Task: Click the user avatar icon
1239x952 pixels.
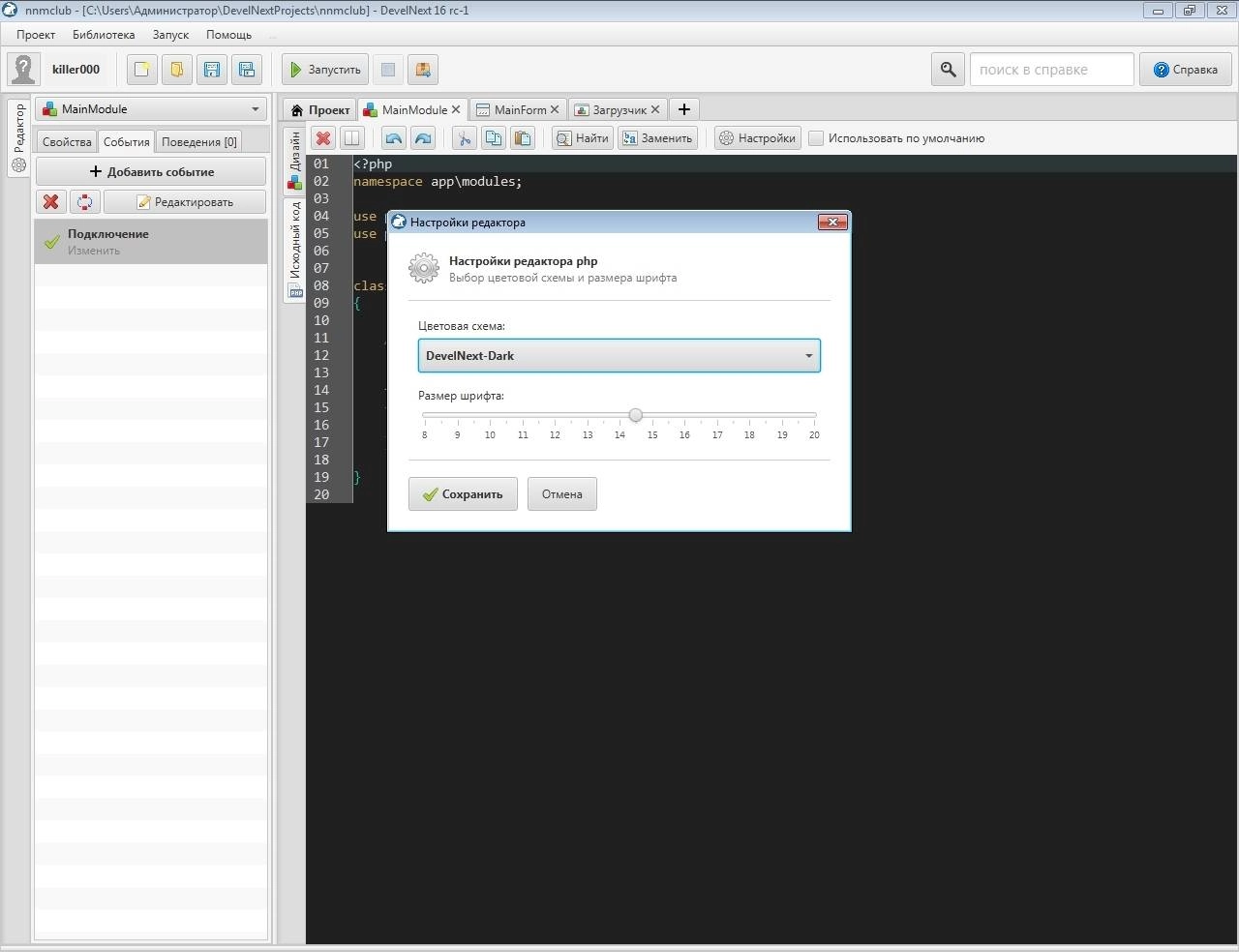Action: (x=23, y=70)
